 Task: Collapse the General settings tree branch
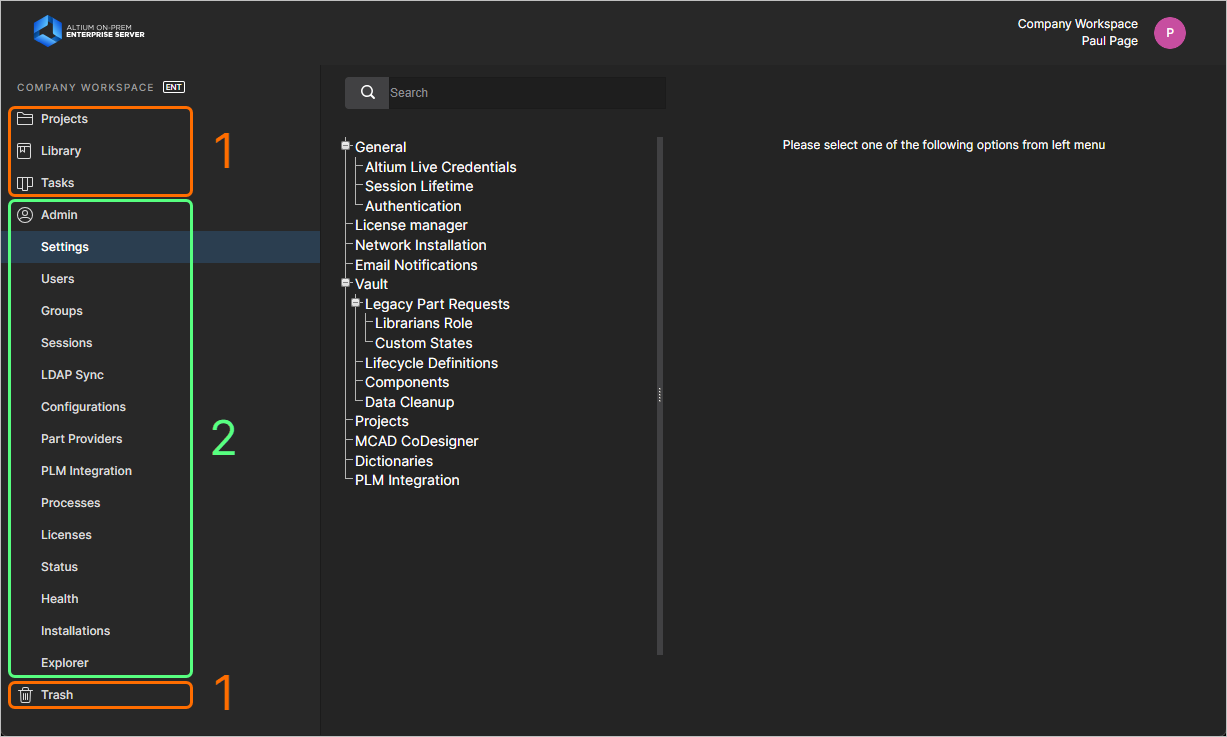click(x=345, y=145)
